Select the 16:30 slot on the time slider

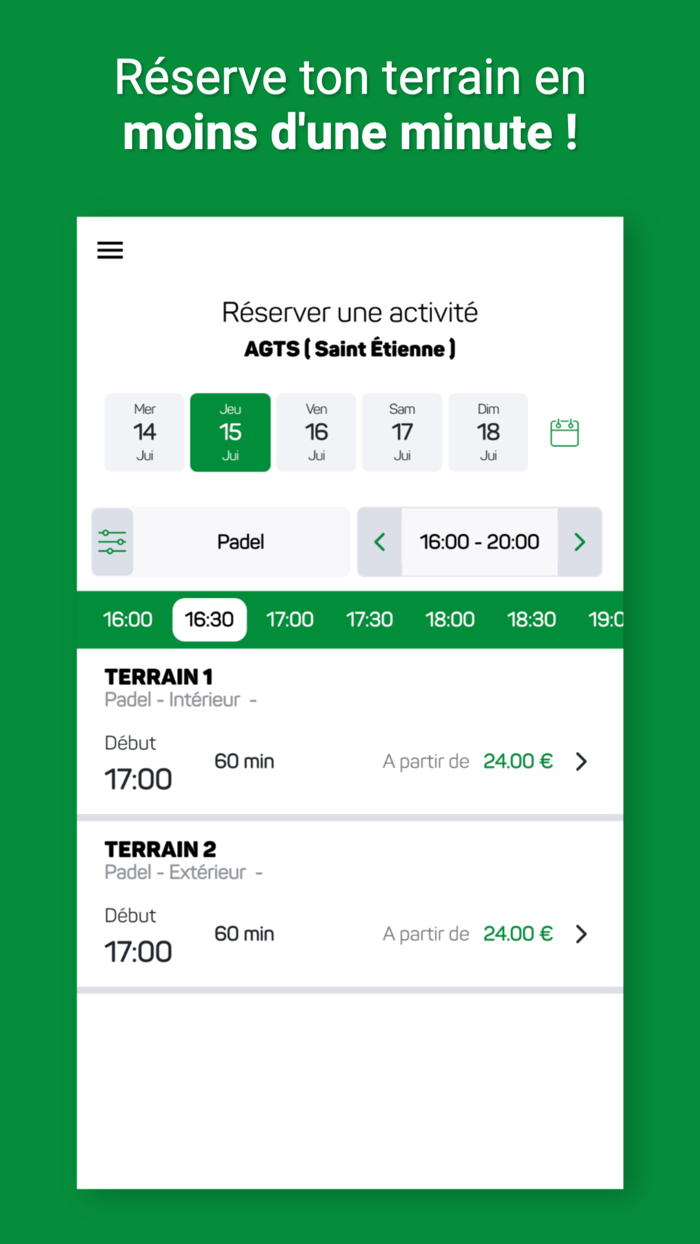(209, 619)
